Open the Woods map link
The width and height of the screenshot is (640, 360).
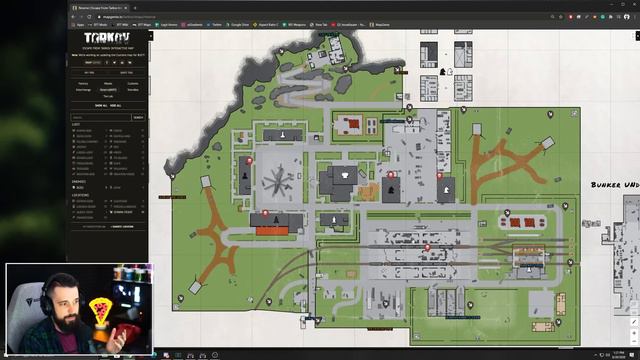point(108,84)
